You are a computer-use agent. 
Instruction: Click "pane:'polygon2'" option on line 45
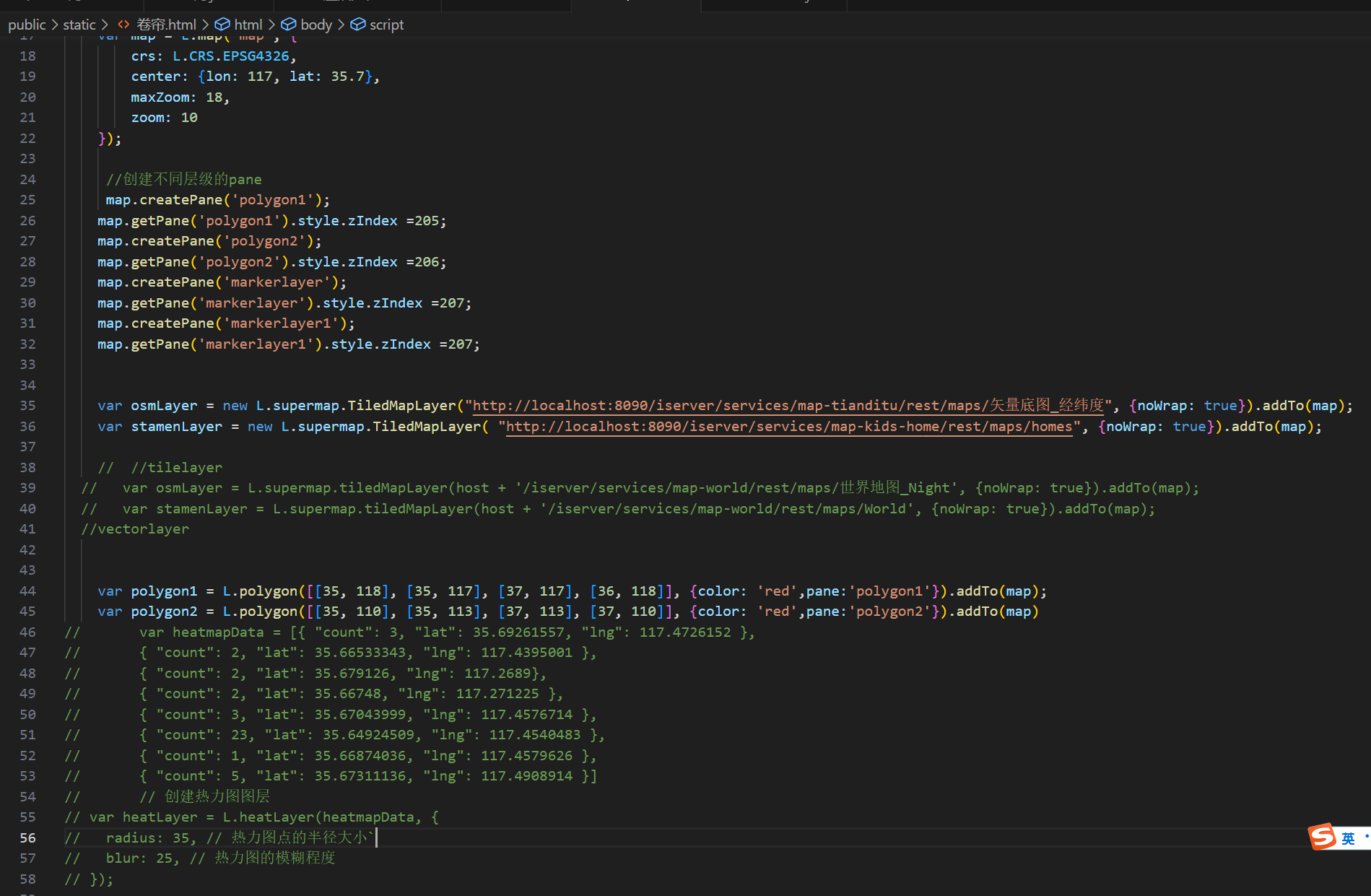(x=869, y=612)
